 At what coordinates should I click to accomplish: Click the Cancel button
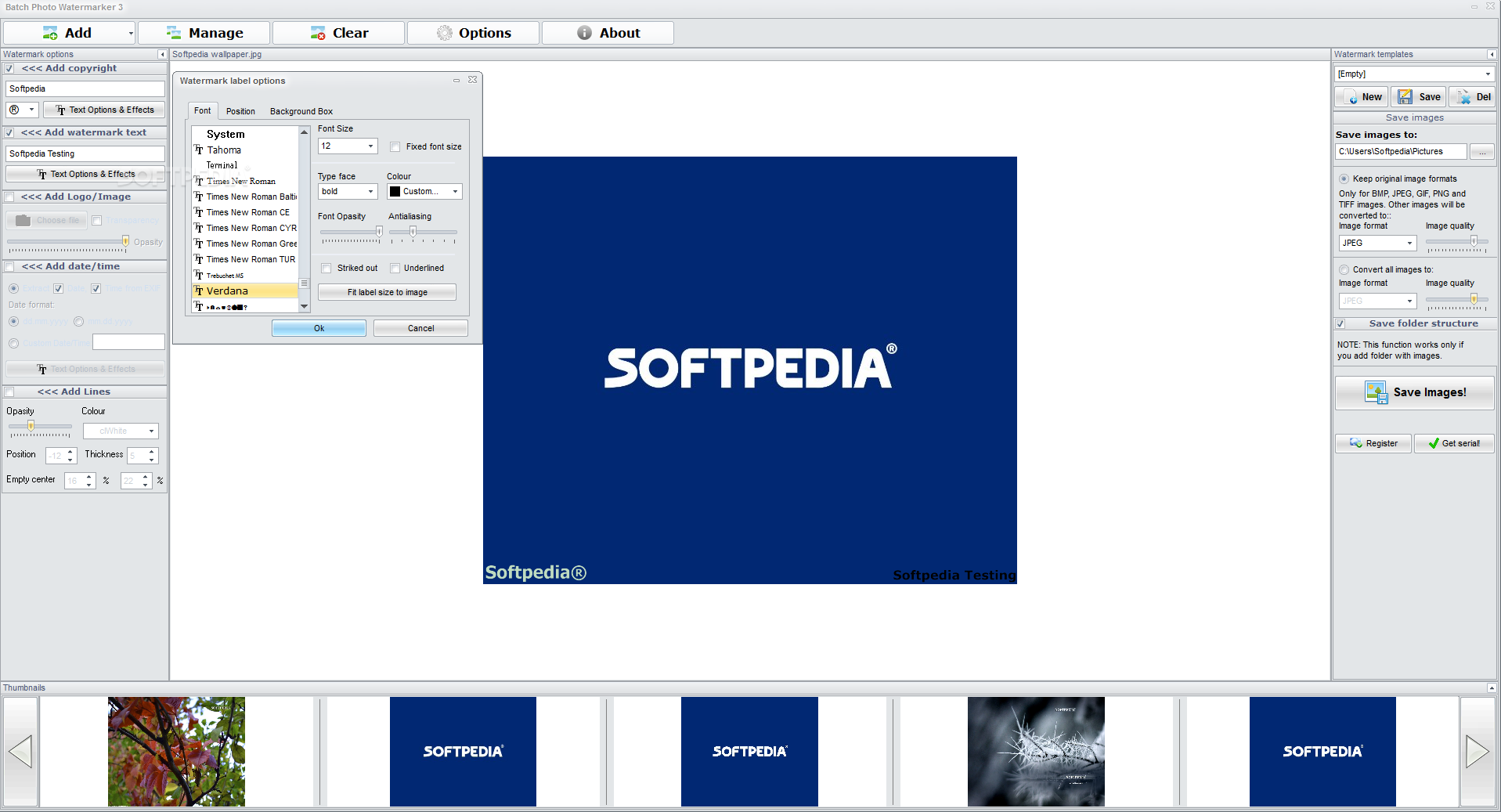tap(420, 329)
